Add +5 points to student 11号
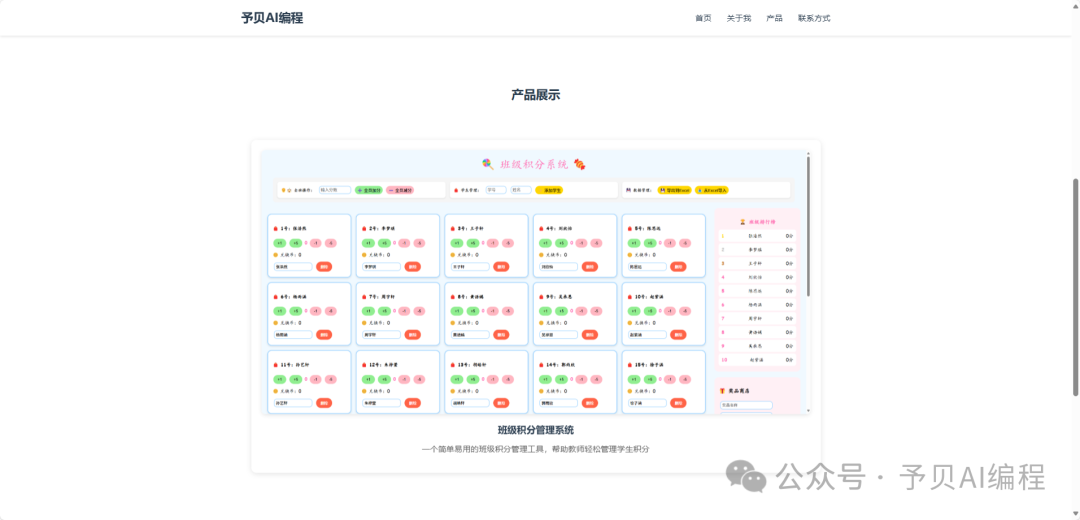This screenshot has height=520, width=1080. [x=295, y=379]
